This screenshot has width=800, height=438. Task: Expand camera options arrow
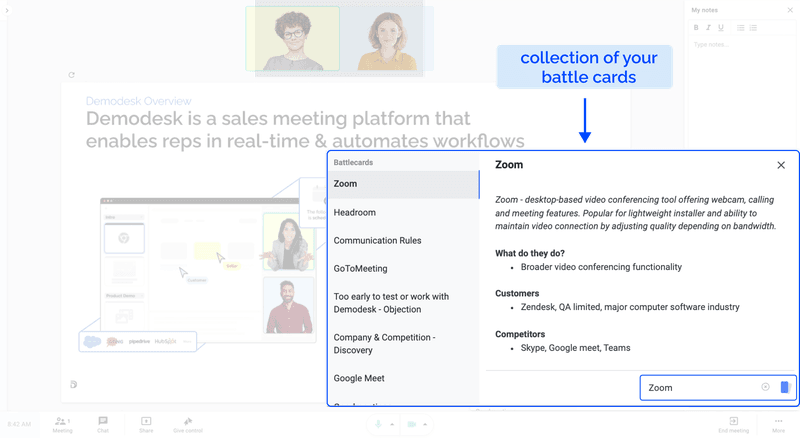(425, 424)
